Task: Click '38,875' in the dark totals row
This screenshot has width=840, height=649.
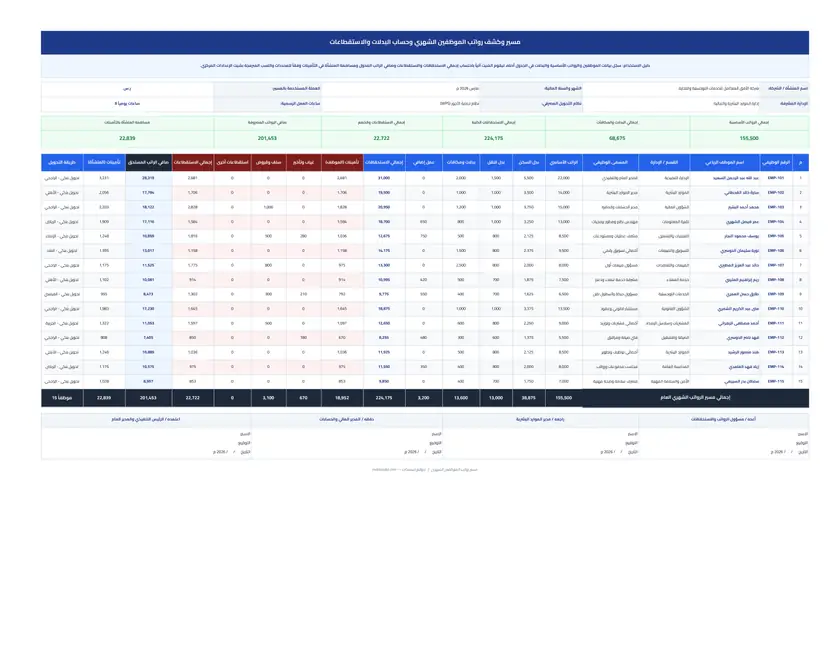Action: click(529, 398)
